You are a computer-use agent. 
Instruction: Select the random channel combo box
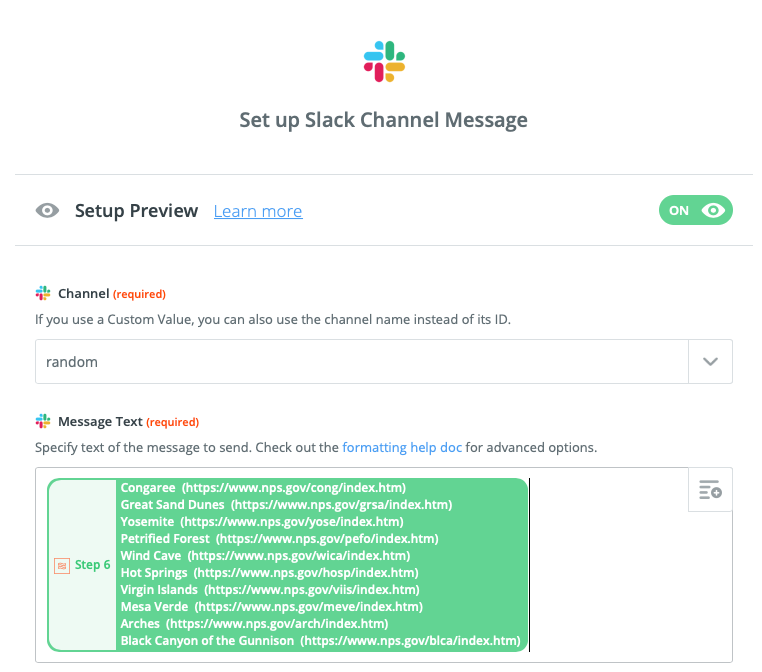pyautogui.click(x=361, y=362)
